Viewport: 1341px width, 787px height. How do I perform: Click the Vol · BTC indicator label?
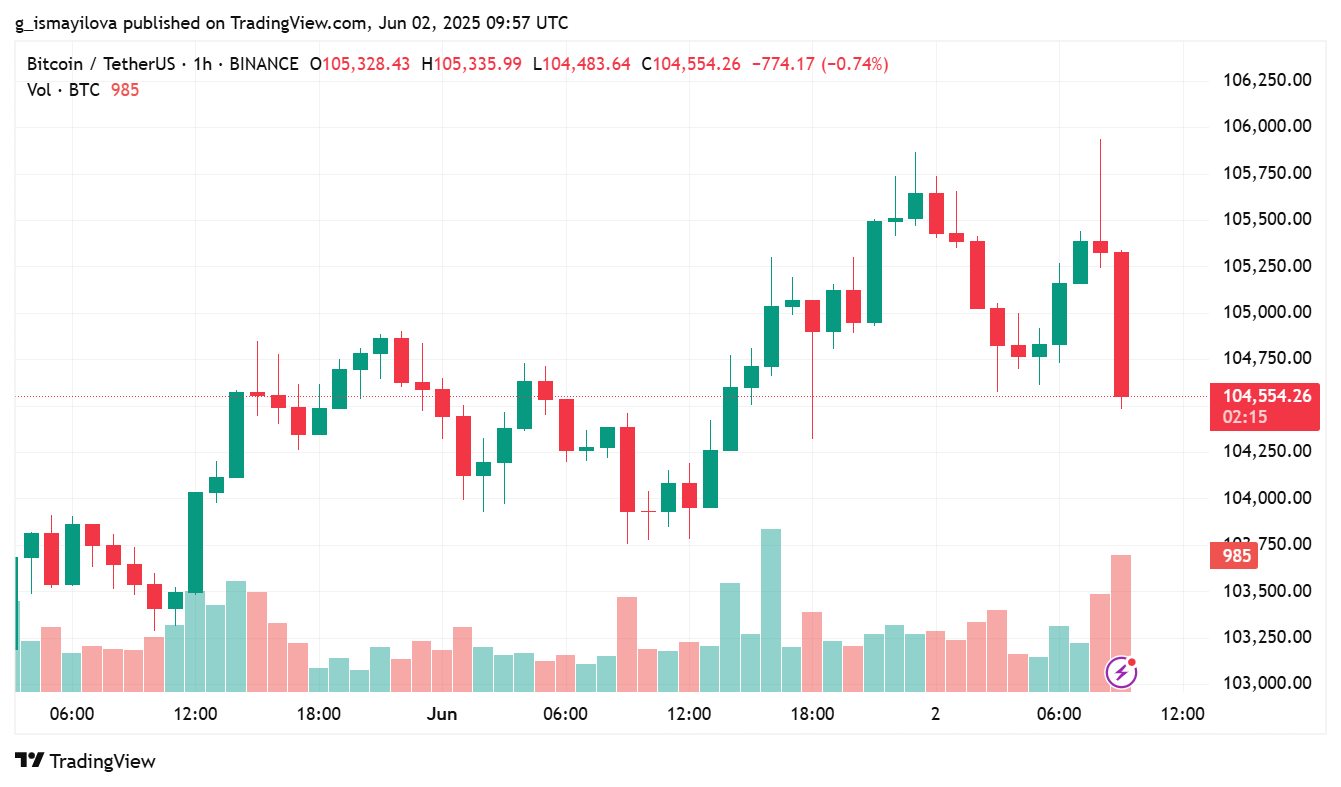tap(63, 90)
